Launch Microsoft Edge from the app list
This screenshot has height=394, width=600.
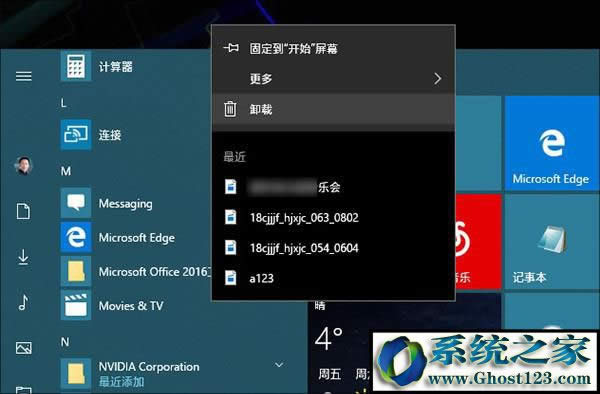click(x=76, y=237)
